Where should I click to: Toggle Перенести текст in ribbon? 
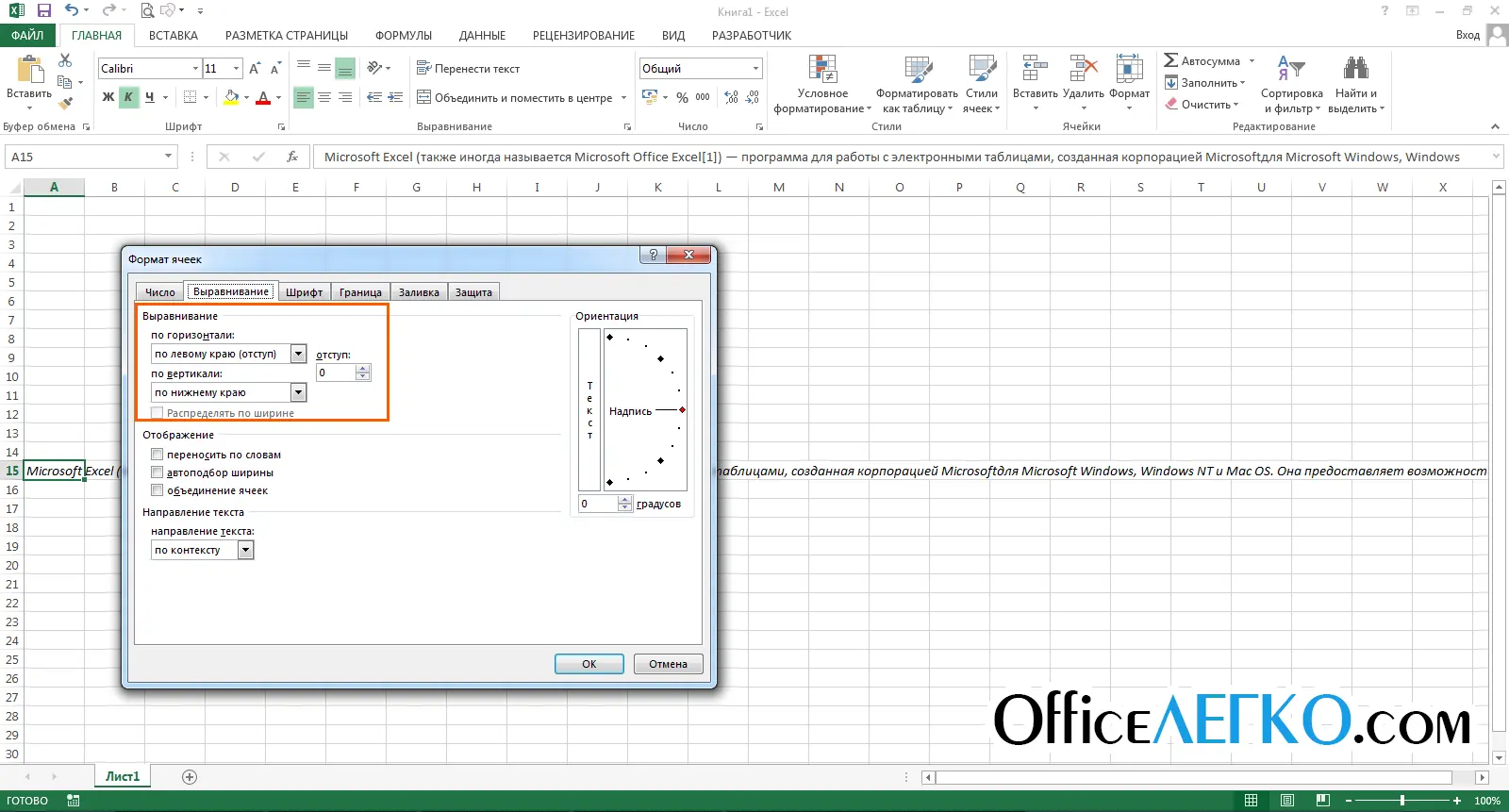point(469,69)
